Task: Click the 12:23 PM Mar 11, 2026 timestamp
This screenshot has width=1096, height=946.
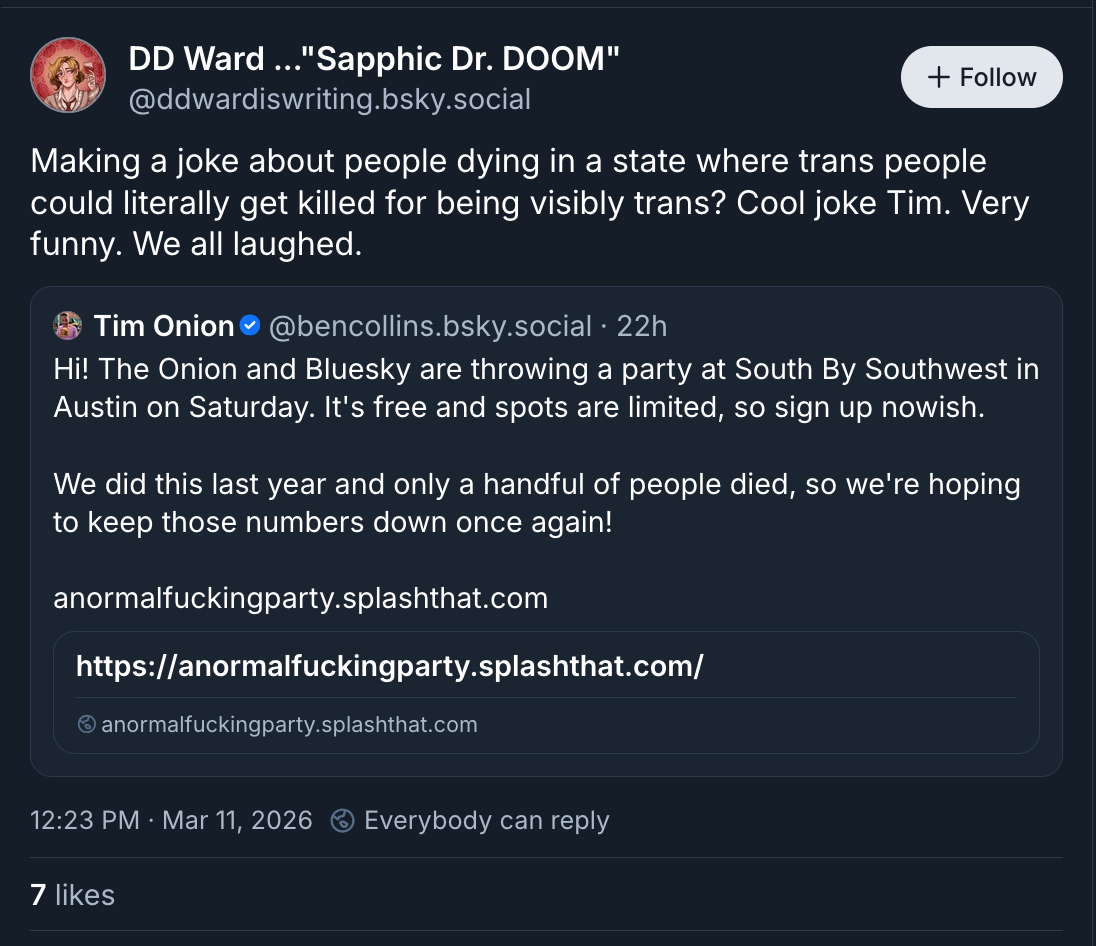Action: tap(171, 821)
